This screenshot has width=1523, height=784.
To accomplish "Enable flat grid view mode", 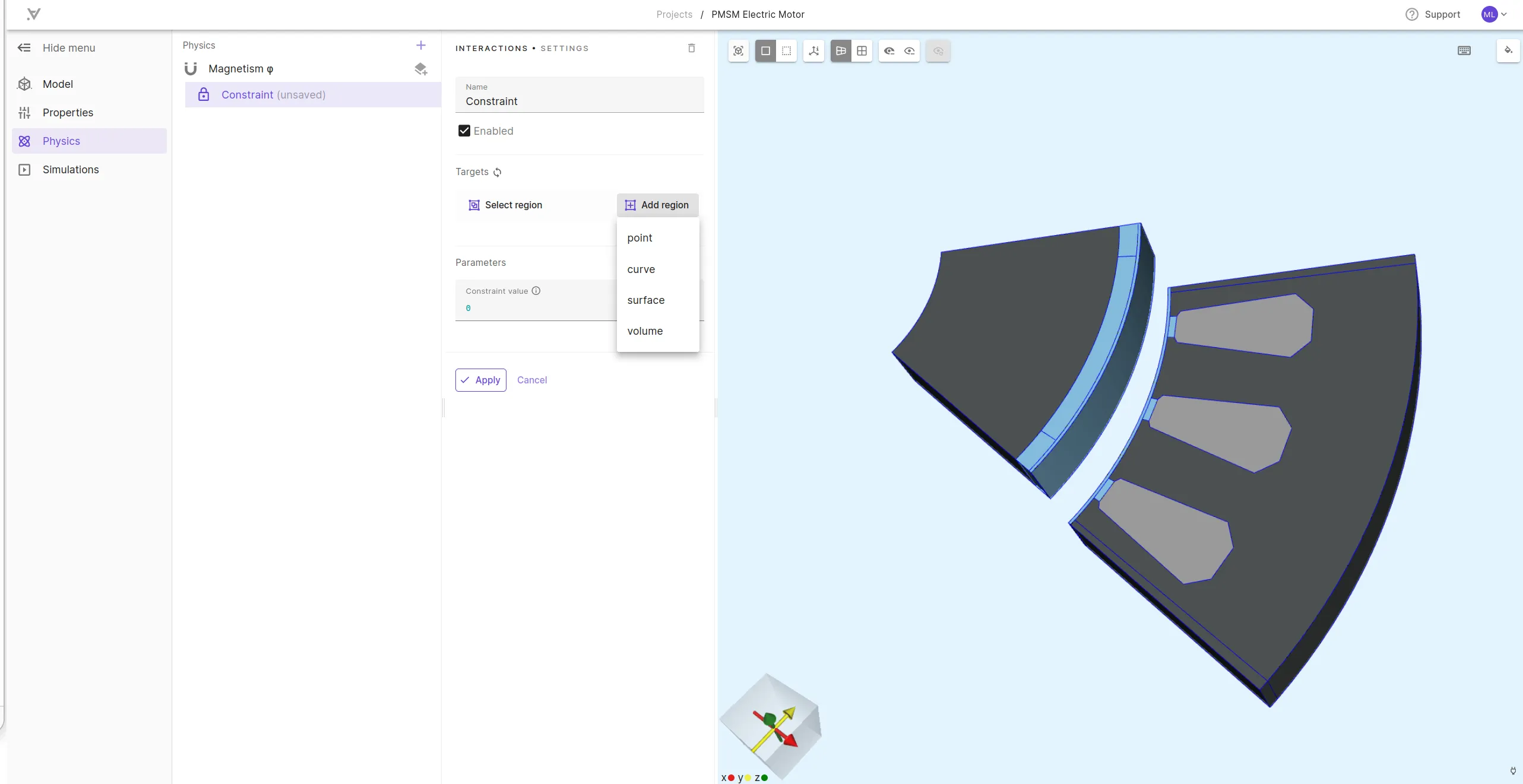I will (862, 51).
